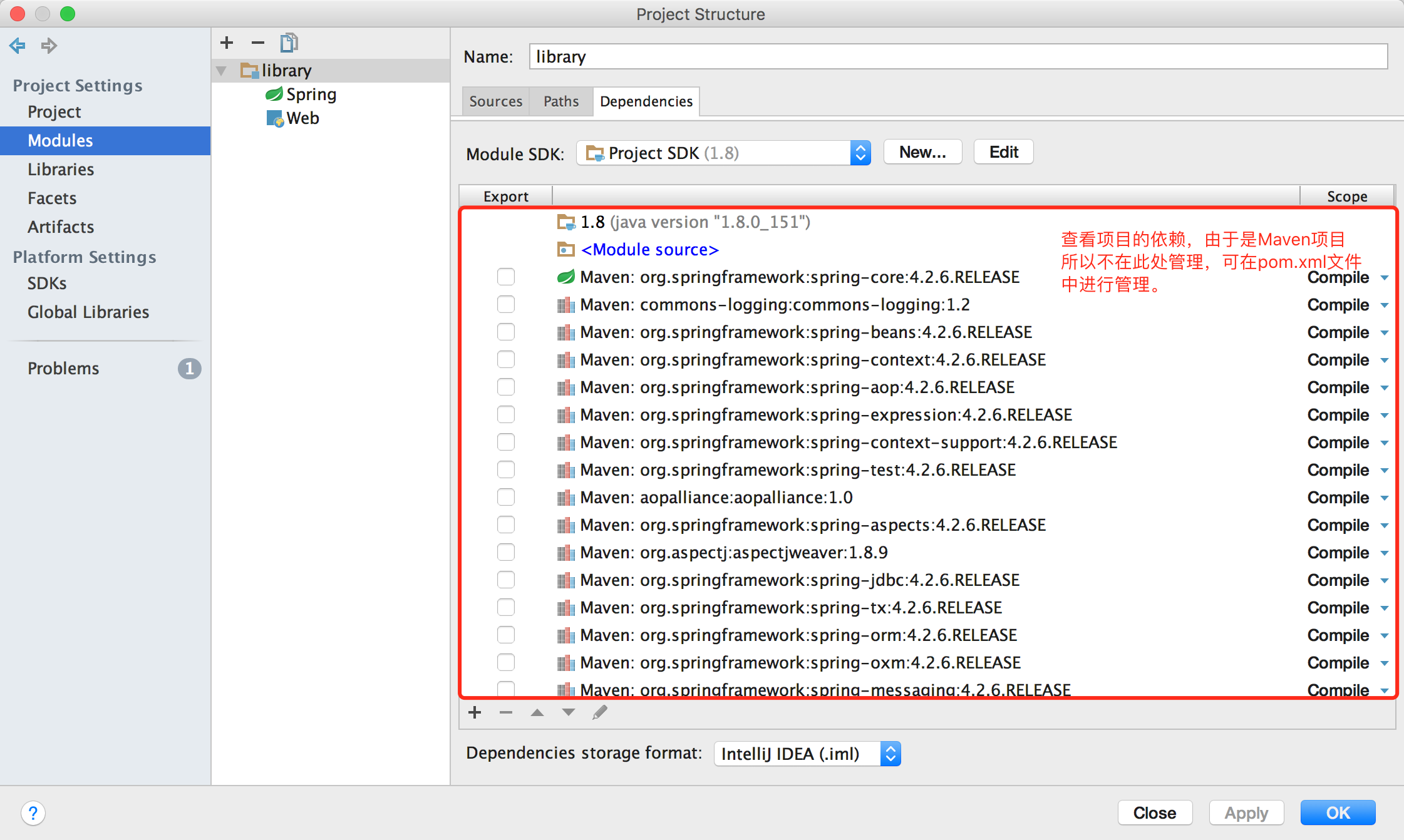The image size is (1404, 840).
Task: Confirm with the OK button
Action: coord(1338,812)
